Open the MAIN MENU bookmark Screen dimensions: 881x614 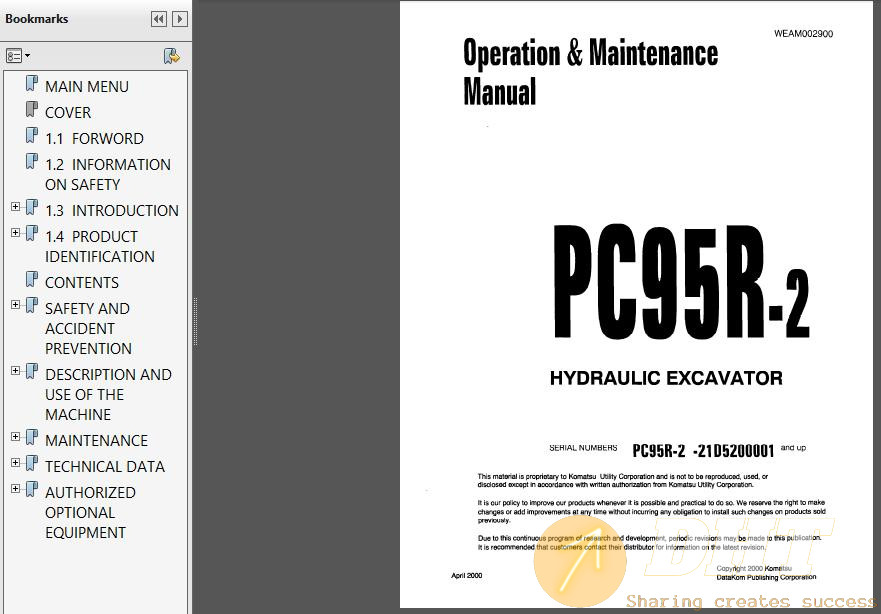[87, 87]
